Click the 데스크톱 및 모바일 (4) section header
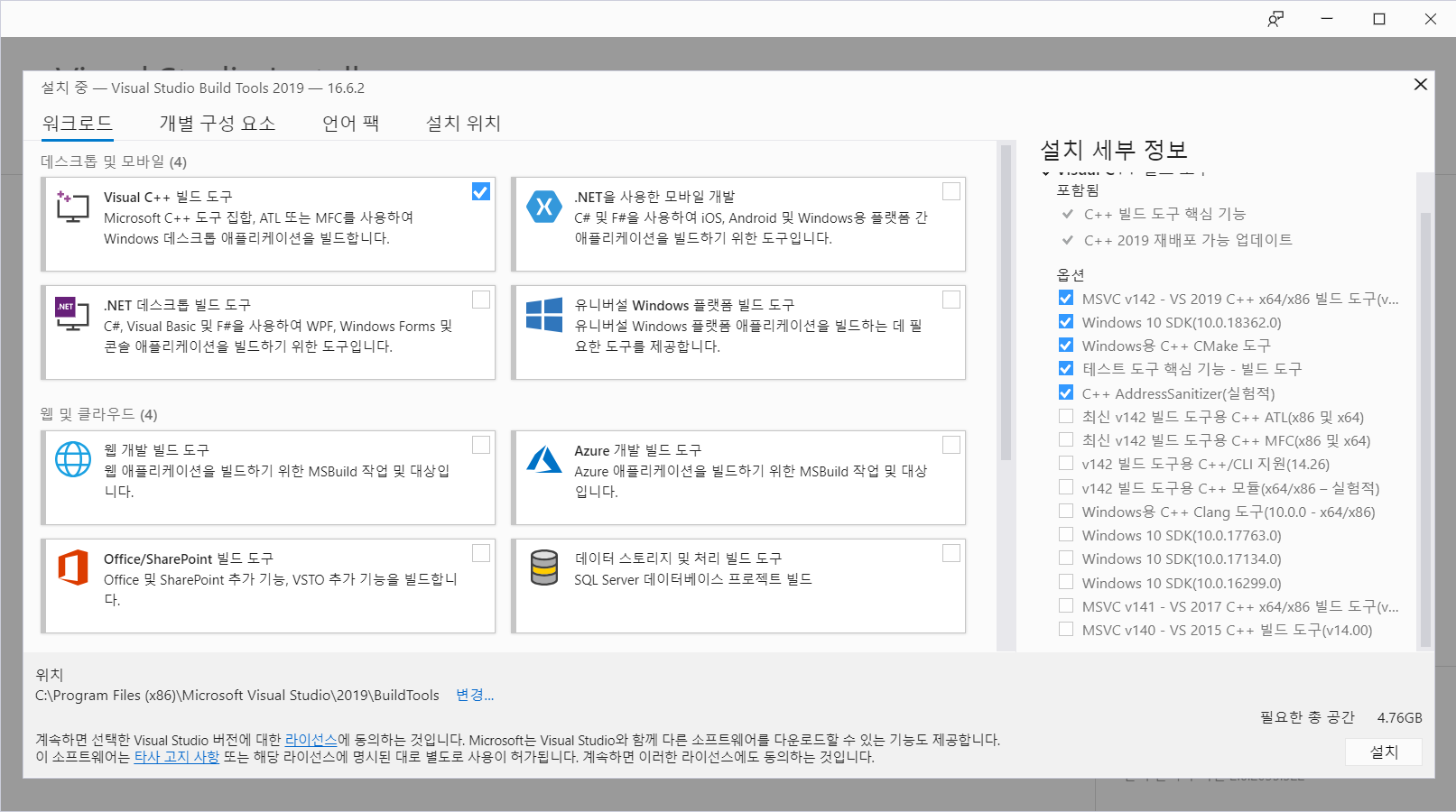The width and height of the screenshot is (1456, 812). point(114,161)
